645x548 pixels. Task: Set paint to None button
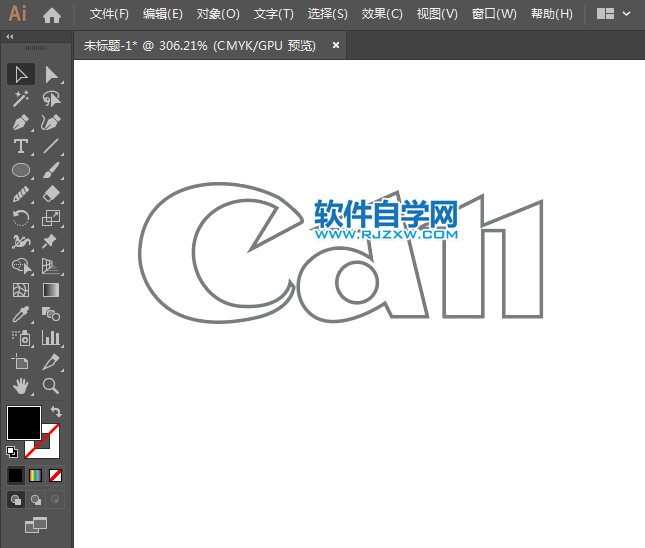pyautogui.click(x=56, y=476)
